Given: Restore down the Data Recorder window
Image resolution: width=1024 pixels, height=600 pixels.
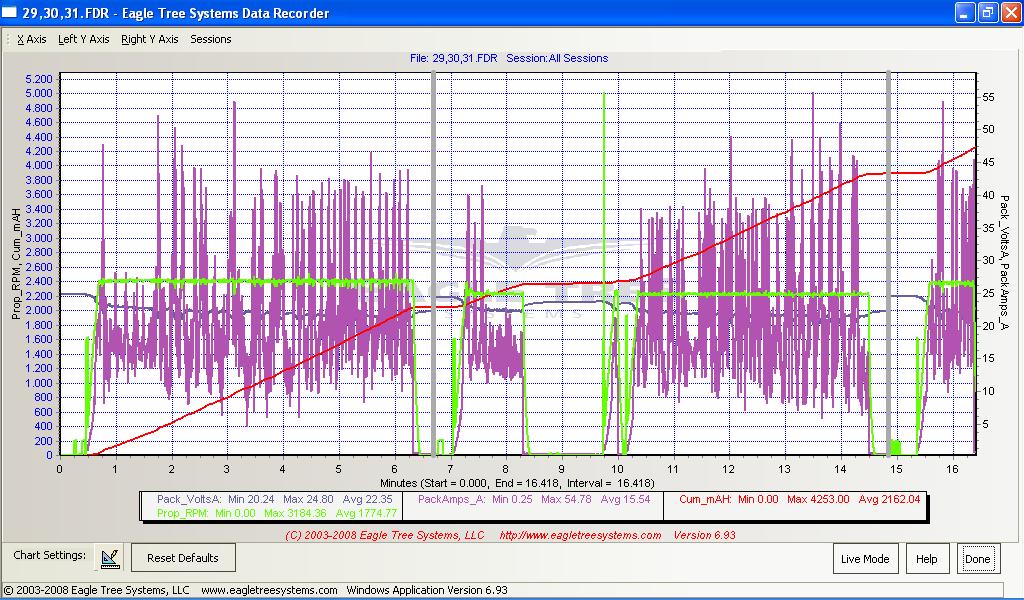Looking at the screenshot, I should click(x=986, y=12).
